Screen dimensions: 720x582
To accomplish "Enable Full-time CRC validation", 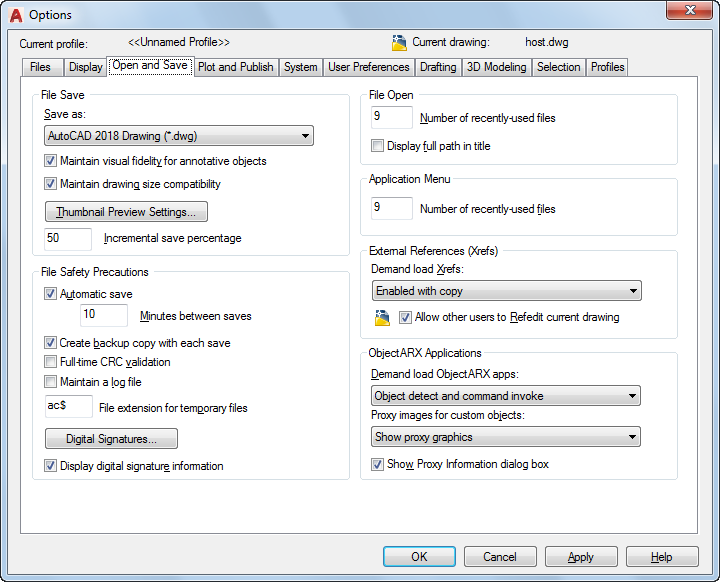I will [x=51, y=362].
